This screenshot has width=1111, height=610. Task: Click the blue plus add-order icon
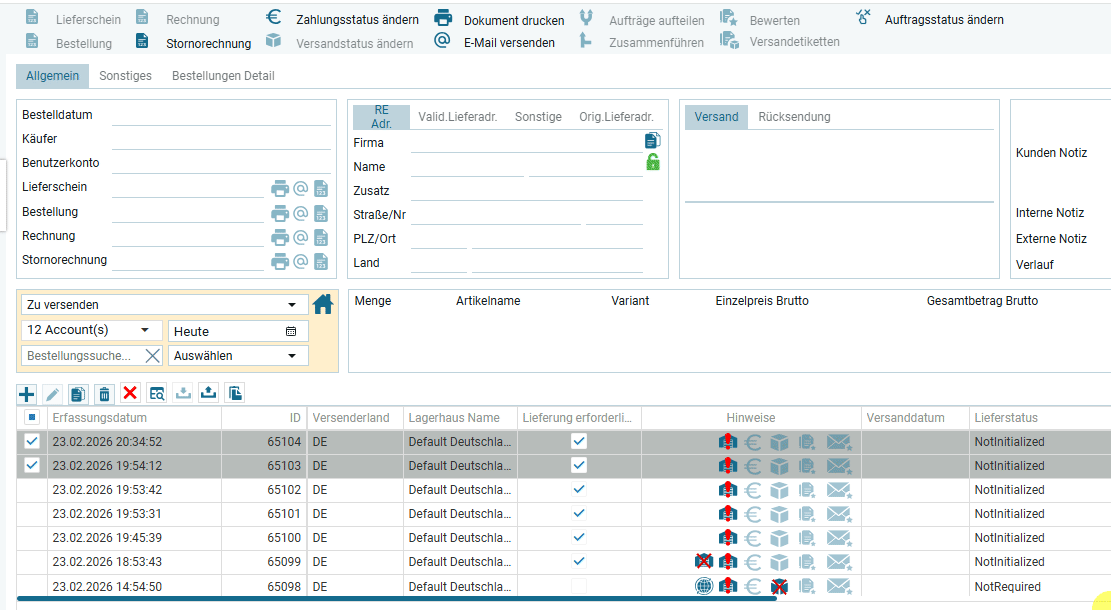(x=27, y=393)
